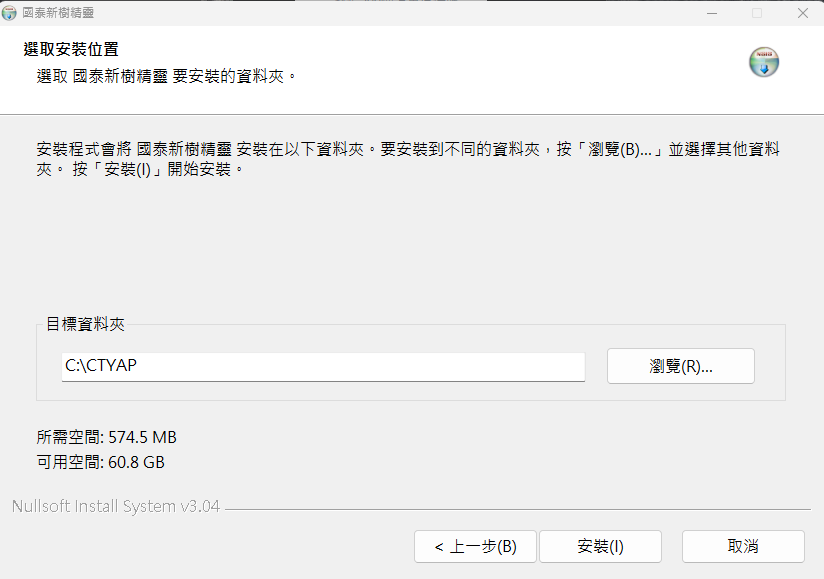
Task: Click the 所需空間: 574.5 MB text
Action: tap(107, 437)
